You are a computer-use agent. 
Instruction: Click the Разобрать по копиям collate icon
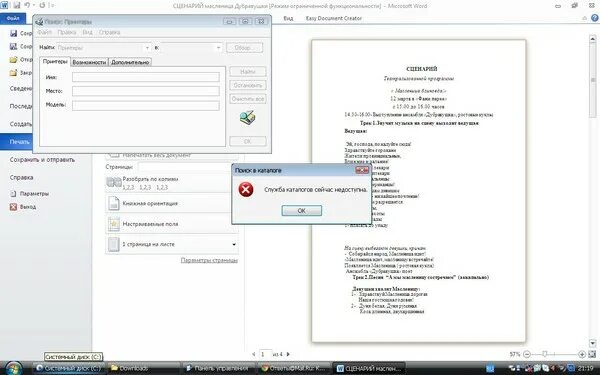tap(114, 183)
